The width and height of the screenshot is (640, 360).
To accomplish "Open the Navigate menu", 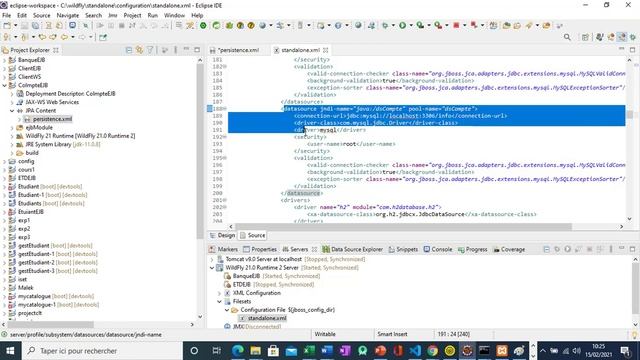I will click(68, 15).
